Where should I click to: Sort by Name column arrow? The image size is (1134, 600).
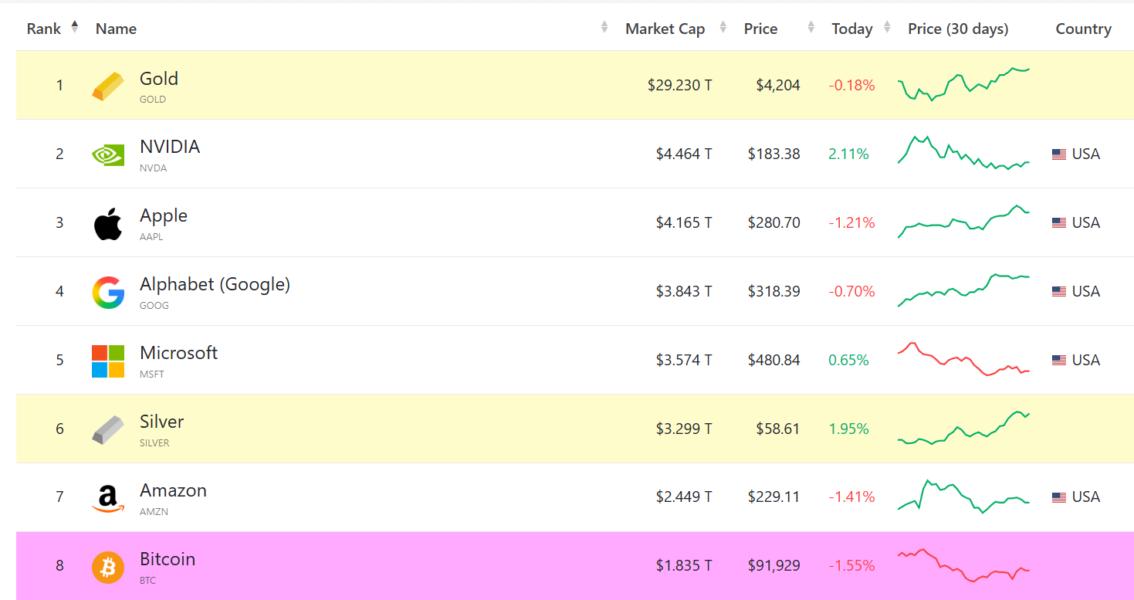tap(604, 28)
